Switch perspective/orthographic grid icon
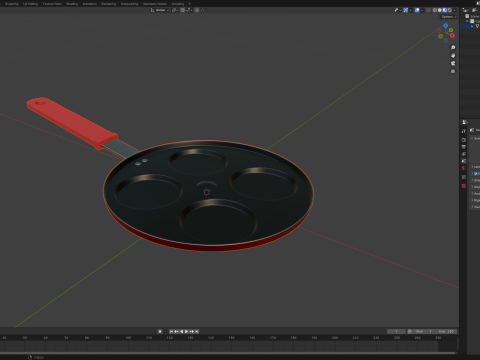The image size is (480, 360). tap(453, 71)
